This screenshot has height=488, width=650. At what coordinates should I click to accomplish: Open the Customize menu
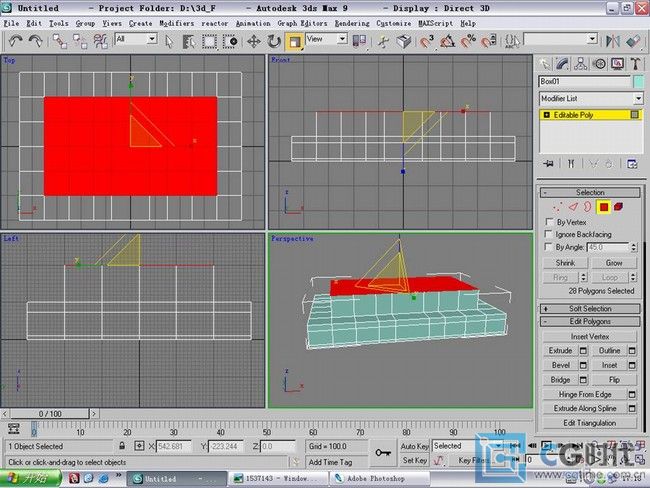point(393,23)
